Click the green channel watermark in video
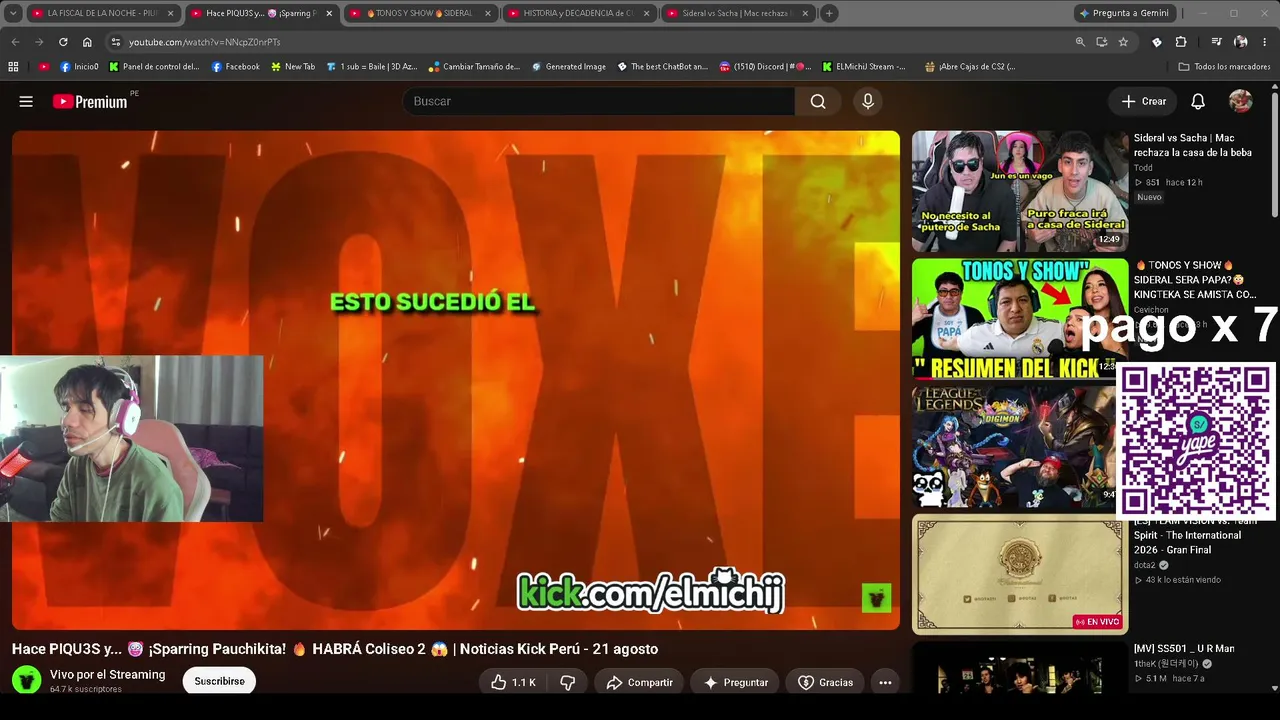This screenshot has height=720, width=1280. tap(876, 598)
